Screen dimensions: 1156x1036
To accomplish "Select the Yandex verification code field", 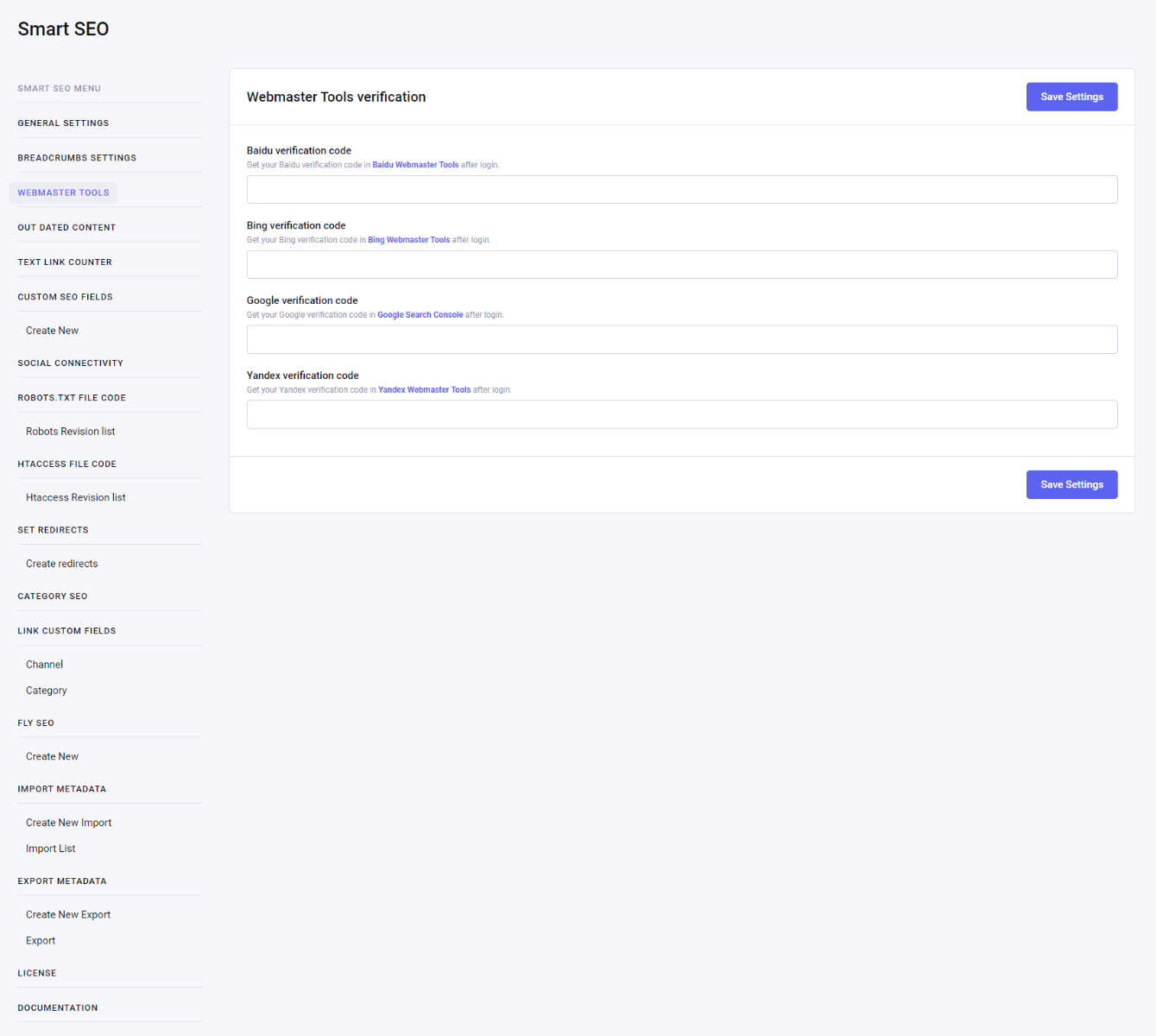I will [681, 414].
